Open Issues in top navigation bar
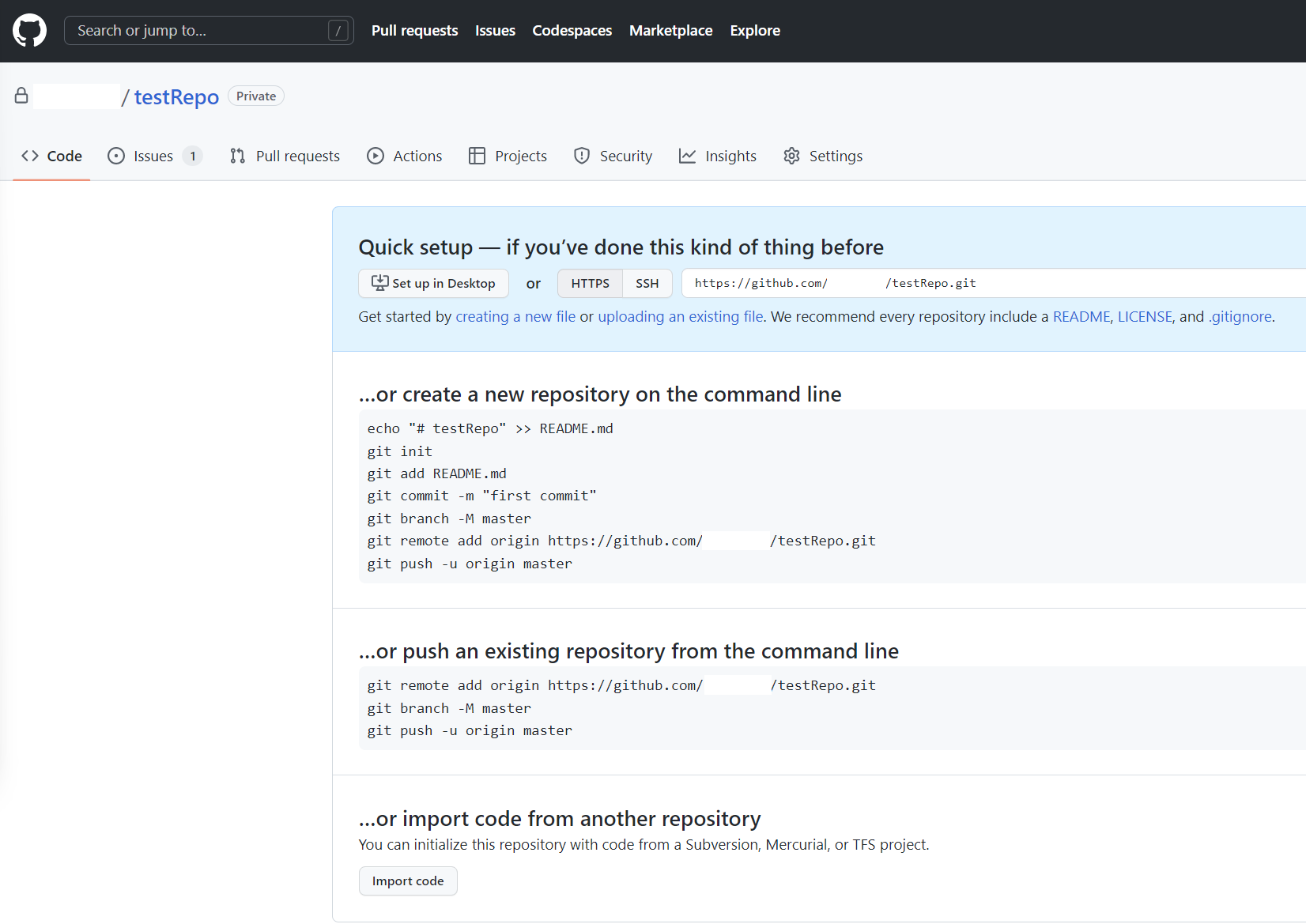The height and width of the screenshot is (924, 1306). coord(495,31)
